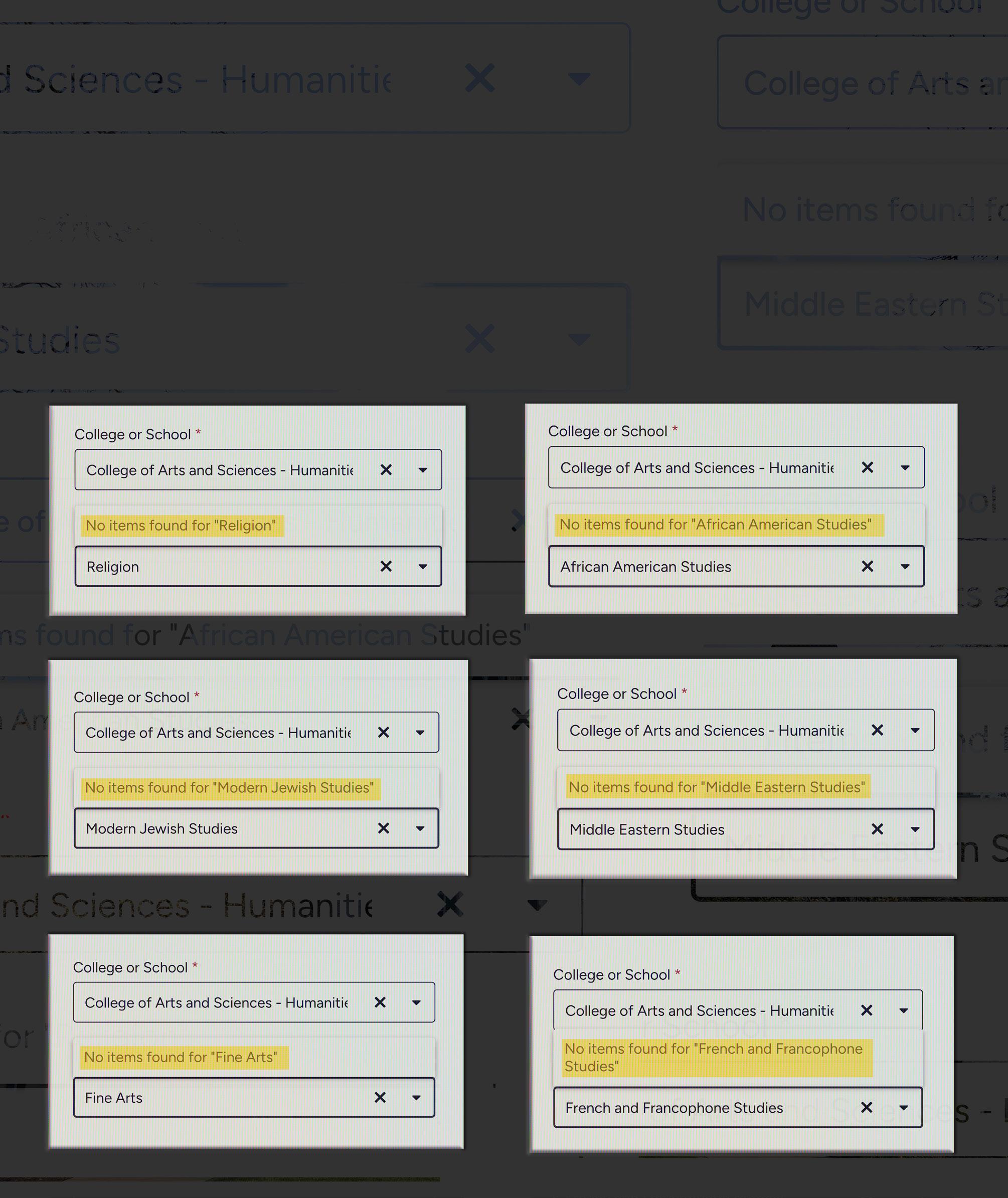The height and width of the screenshot is (1198, 1008).
Task: Expand the African American Studies dropdown arrow
Action: point(905,567)
